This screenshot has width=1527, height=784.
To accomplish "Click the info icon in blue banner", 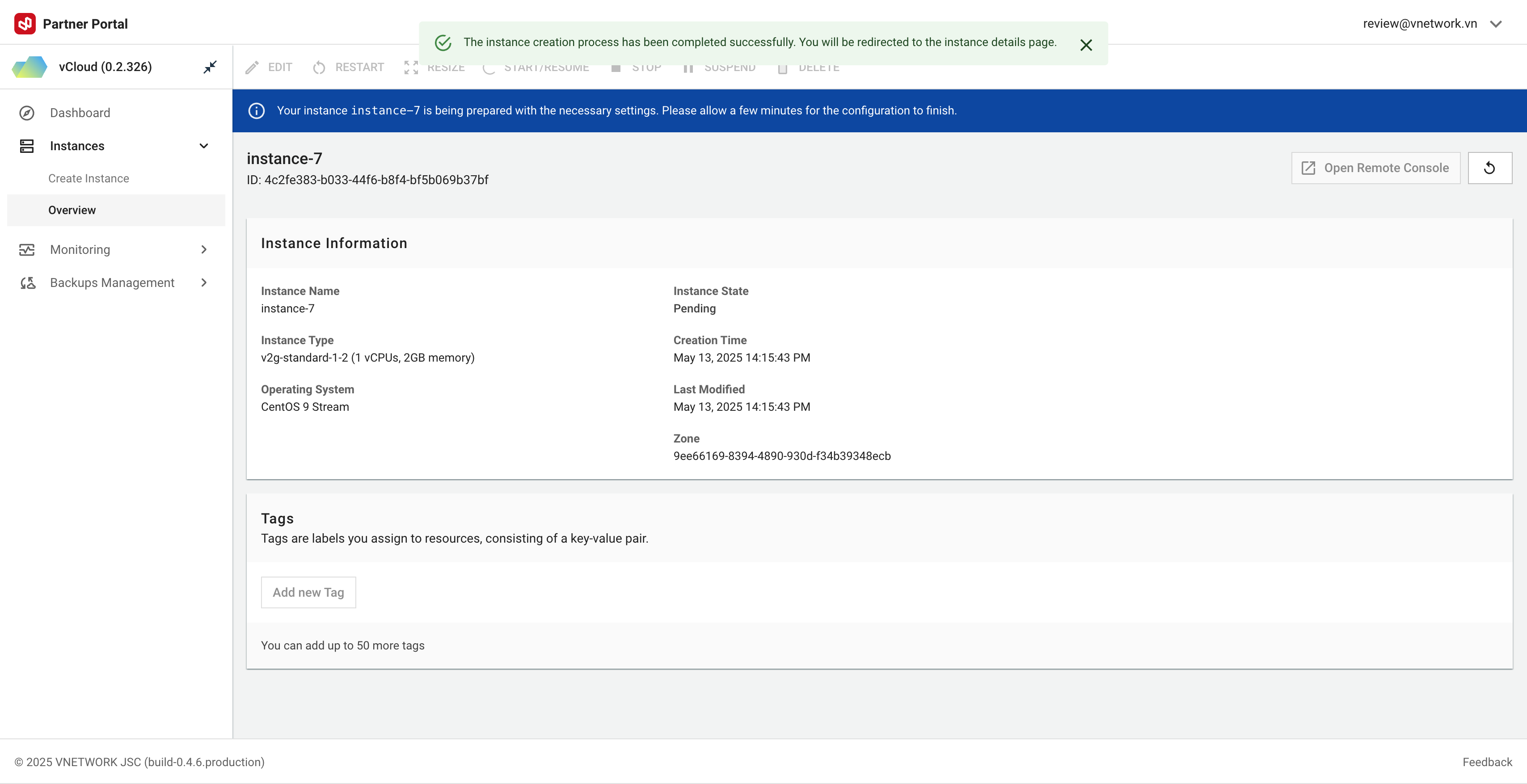I will click(x=256, y=111).
